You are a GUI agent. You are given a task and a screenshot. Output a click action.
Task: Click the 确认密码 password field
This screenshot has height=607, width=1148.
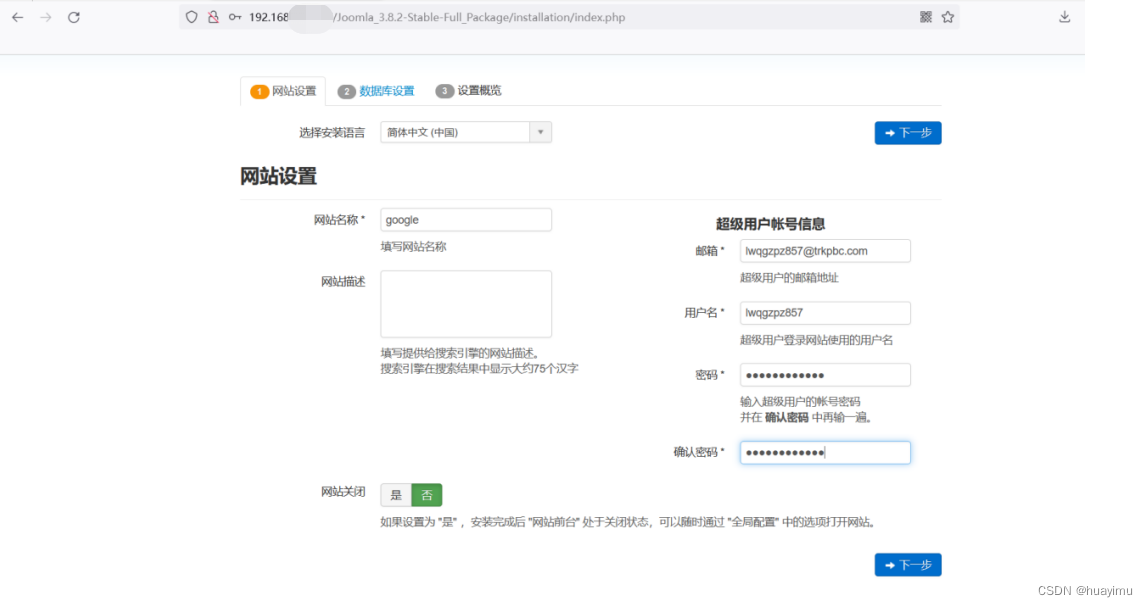[x=825, y=452]
